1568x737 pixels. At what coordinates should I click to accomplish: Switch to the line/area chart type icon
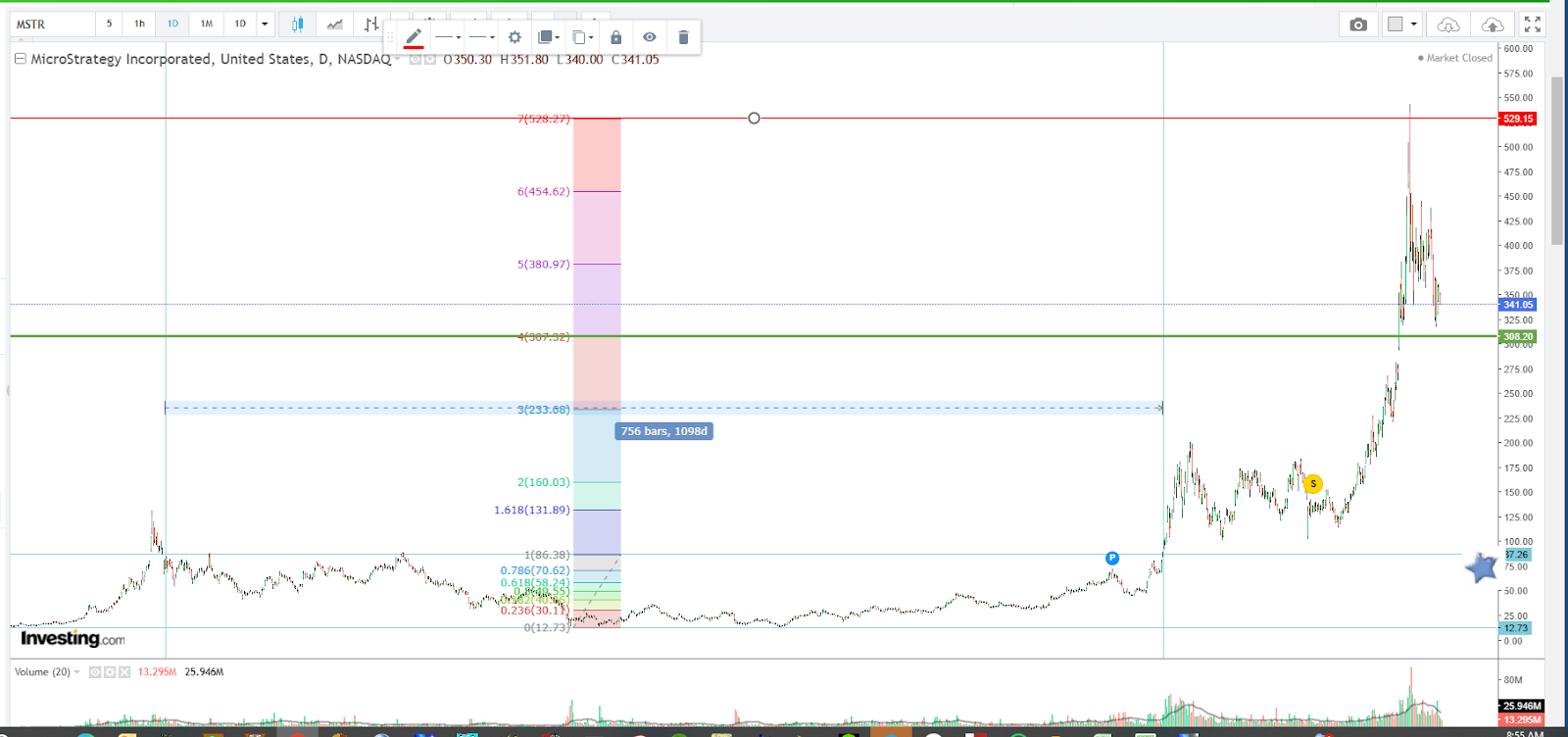tap(335, 24)
